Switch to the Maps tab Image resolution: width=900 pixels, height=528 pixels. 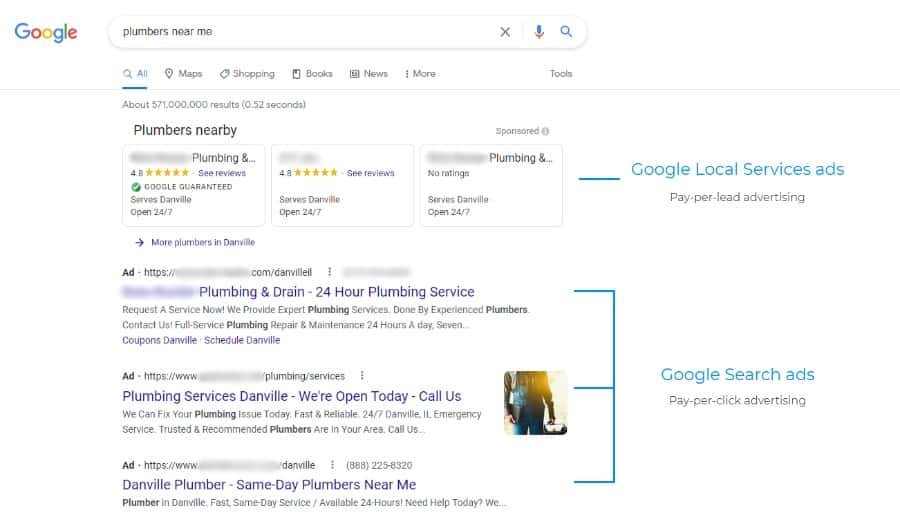(x=183, y=74)
